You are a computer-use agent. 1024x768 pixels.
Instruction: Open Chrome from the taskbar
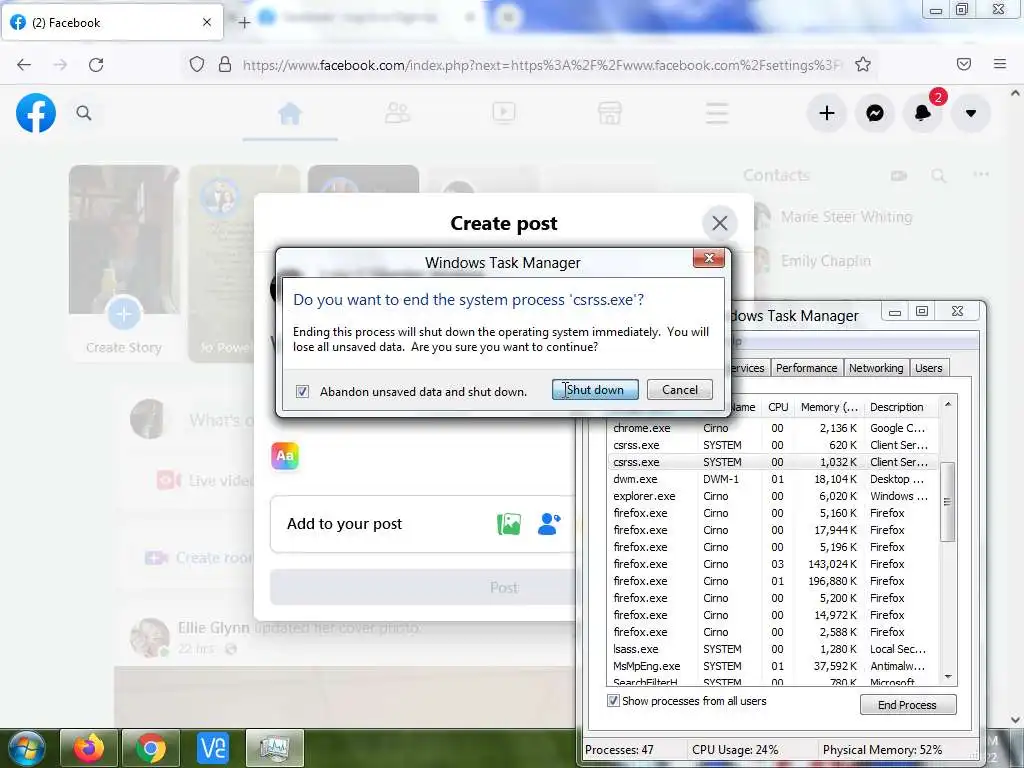(151, 748)
